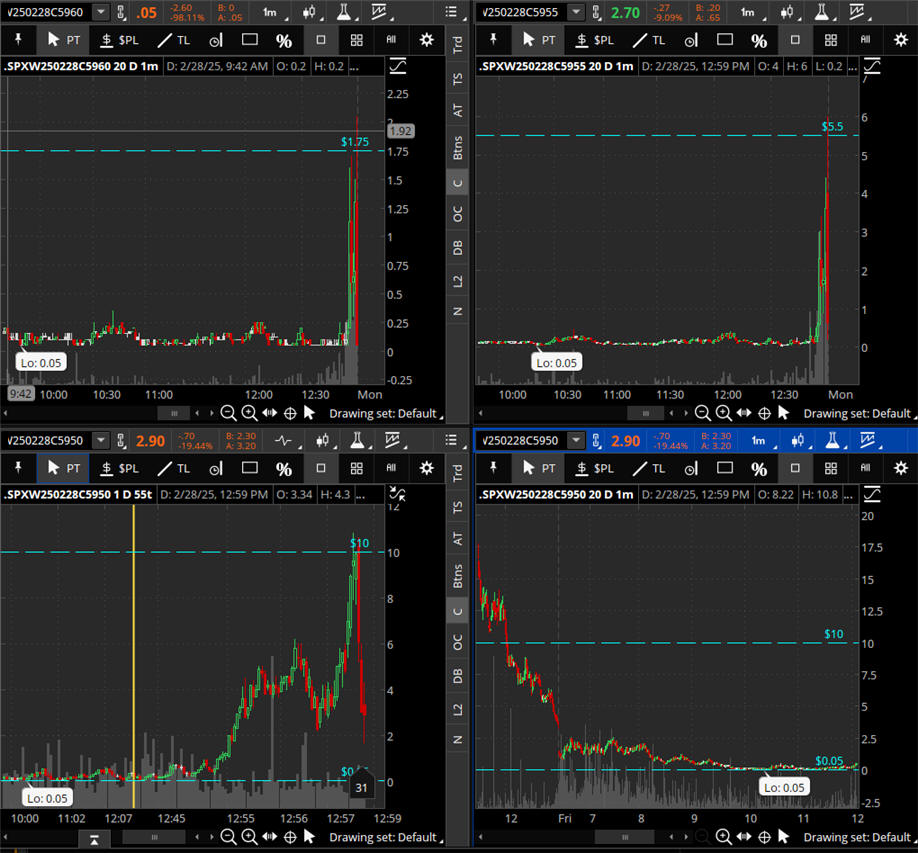This screenshot has width=918, height=853.
Task: Click horizontal scrollbar thumb under bottom-right chart
Action: pyautogui.click(x=625, y=837)
